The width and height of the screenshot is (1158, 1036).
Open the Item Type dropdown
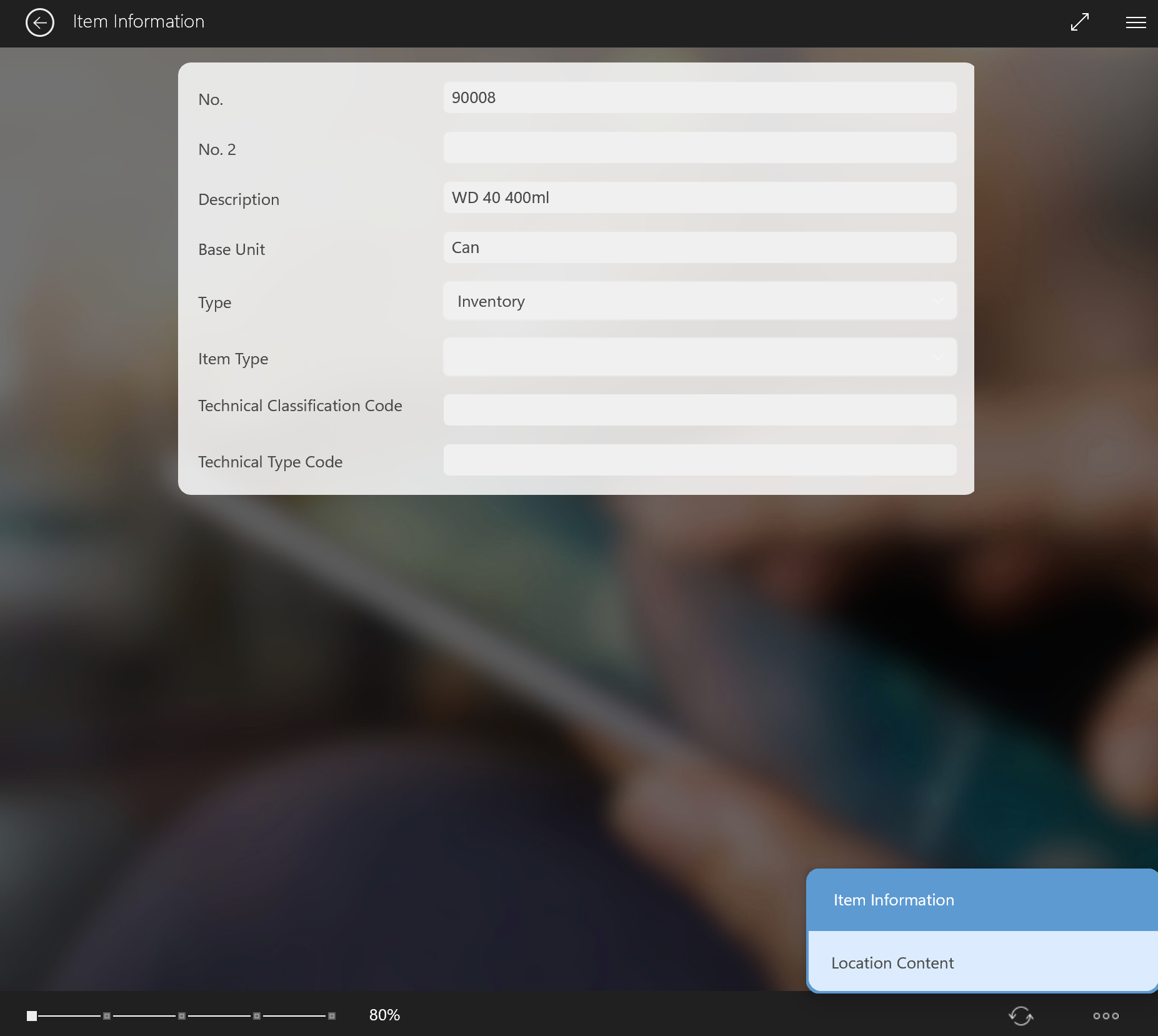(x=700, y=357)
